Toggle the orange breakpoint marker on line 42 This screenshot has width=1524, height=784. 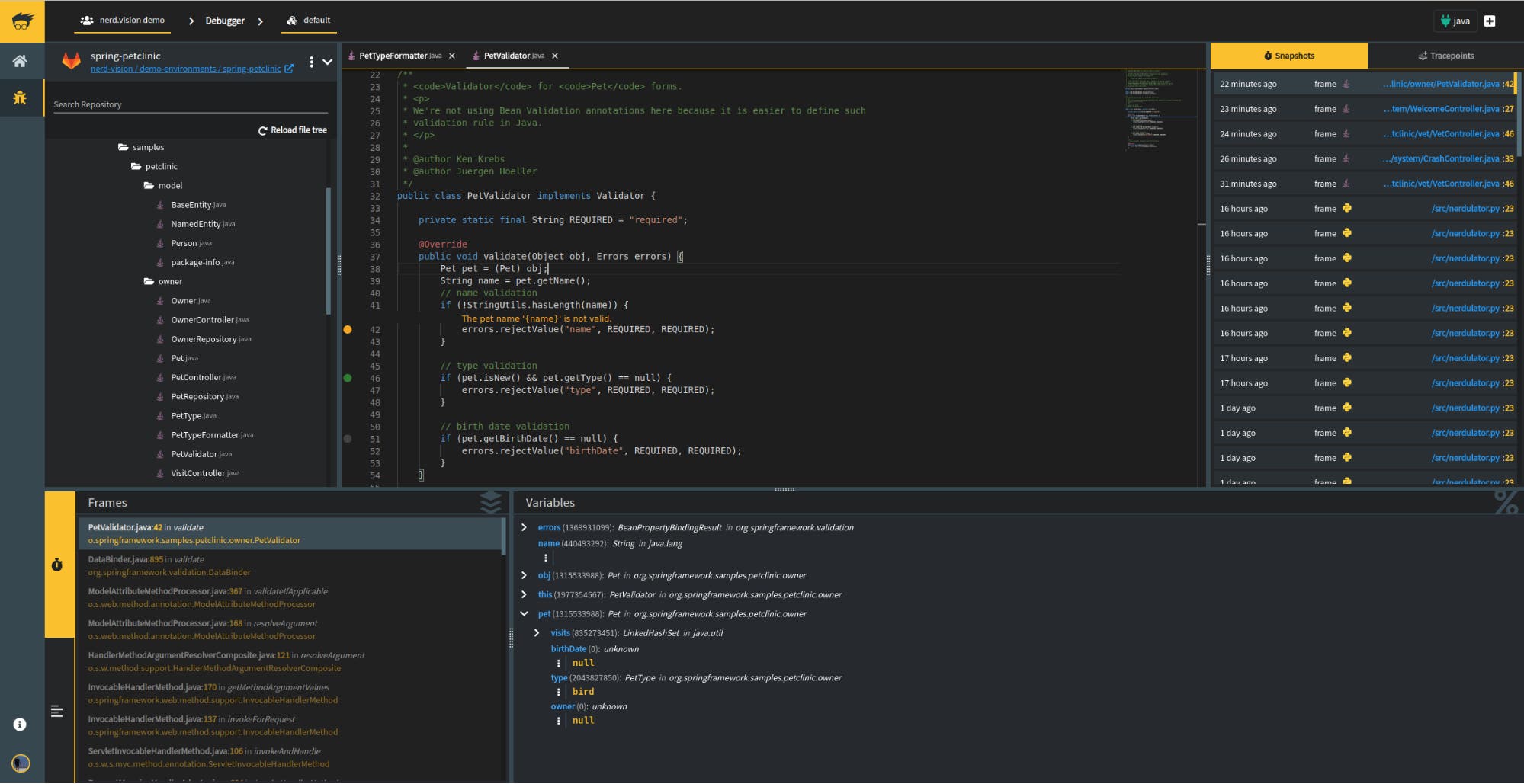348,329
